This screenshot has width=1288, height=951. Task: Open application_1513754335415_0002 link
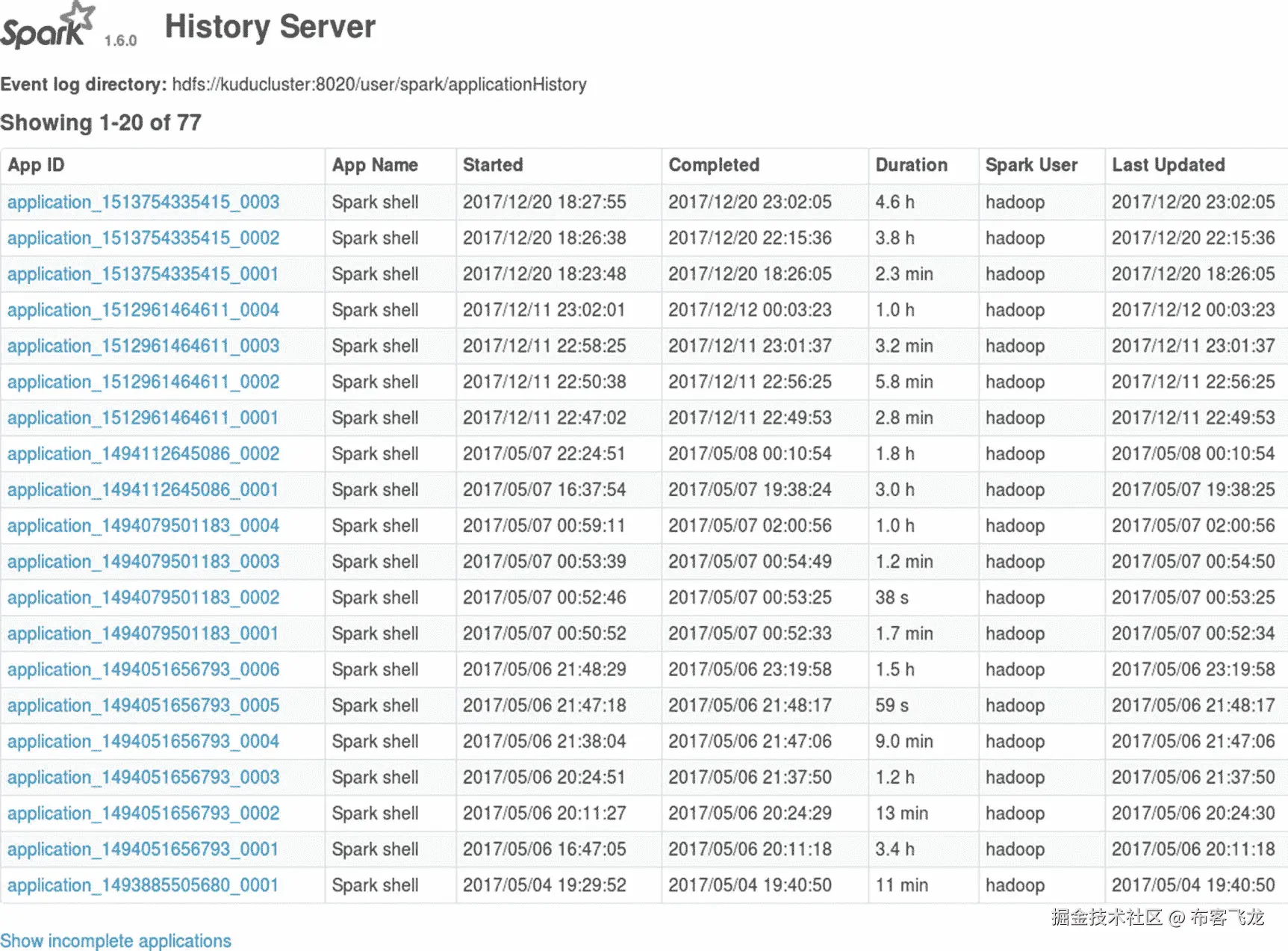click(143, 238)
